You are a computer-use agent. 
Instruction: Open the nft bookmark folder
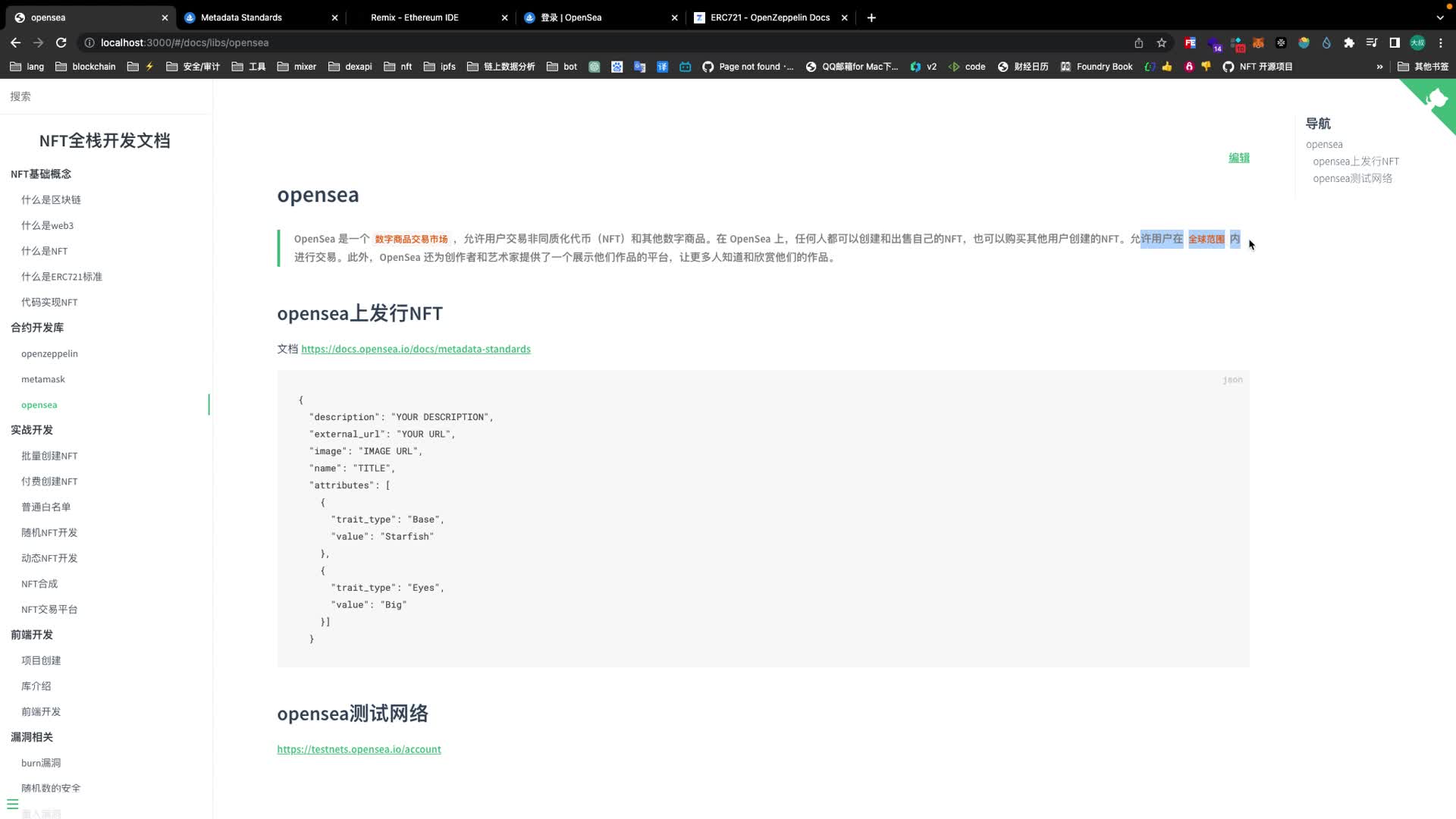[x=398, y=67]
